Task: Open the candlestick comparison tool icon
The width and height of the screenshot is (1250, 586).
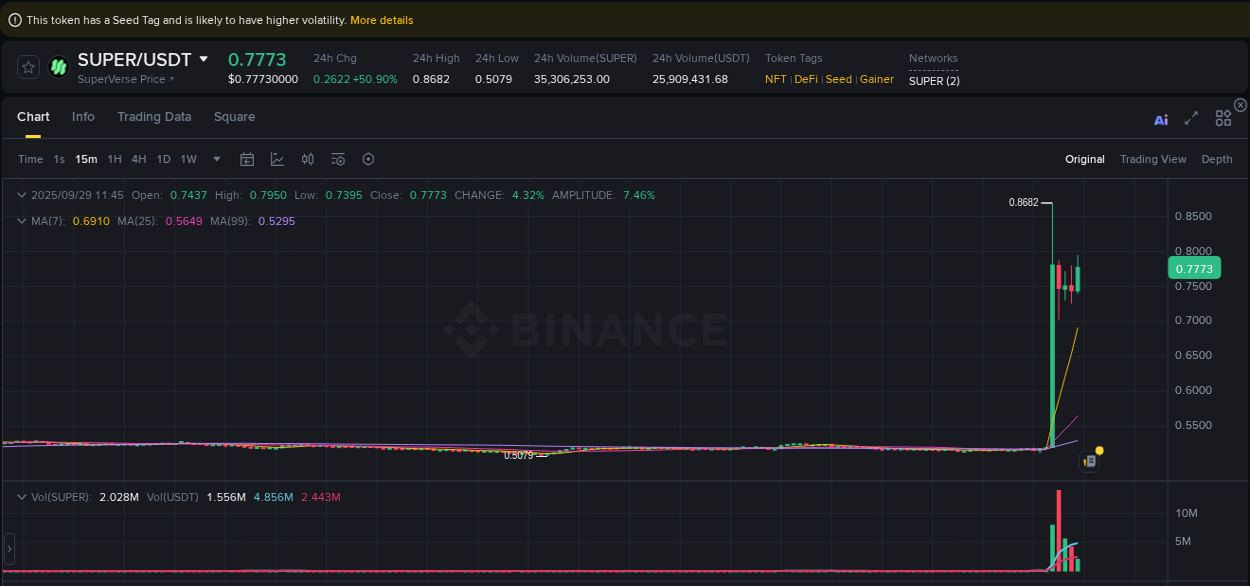Action: click(x=307, y=159)
